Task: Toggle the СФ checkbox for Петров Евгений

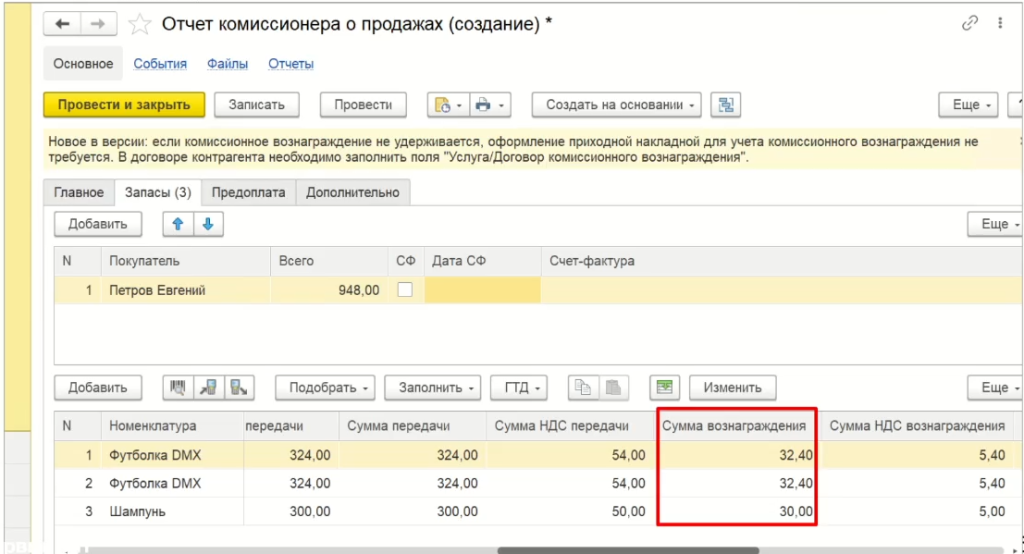Action: 405,290
